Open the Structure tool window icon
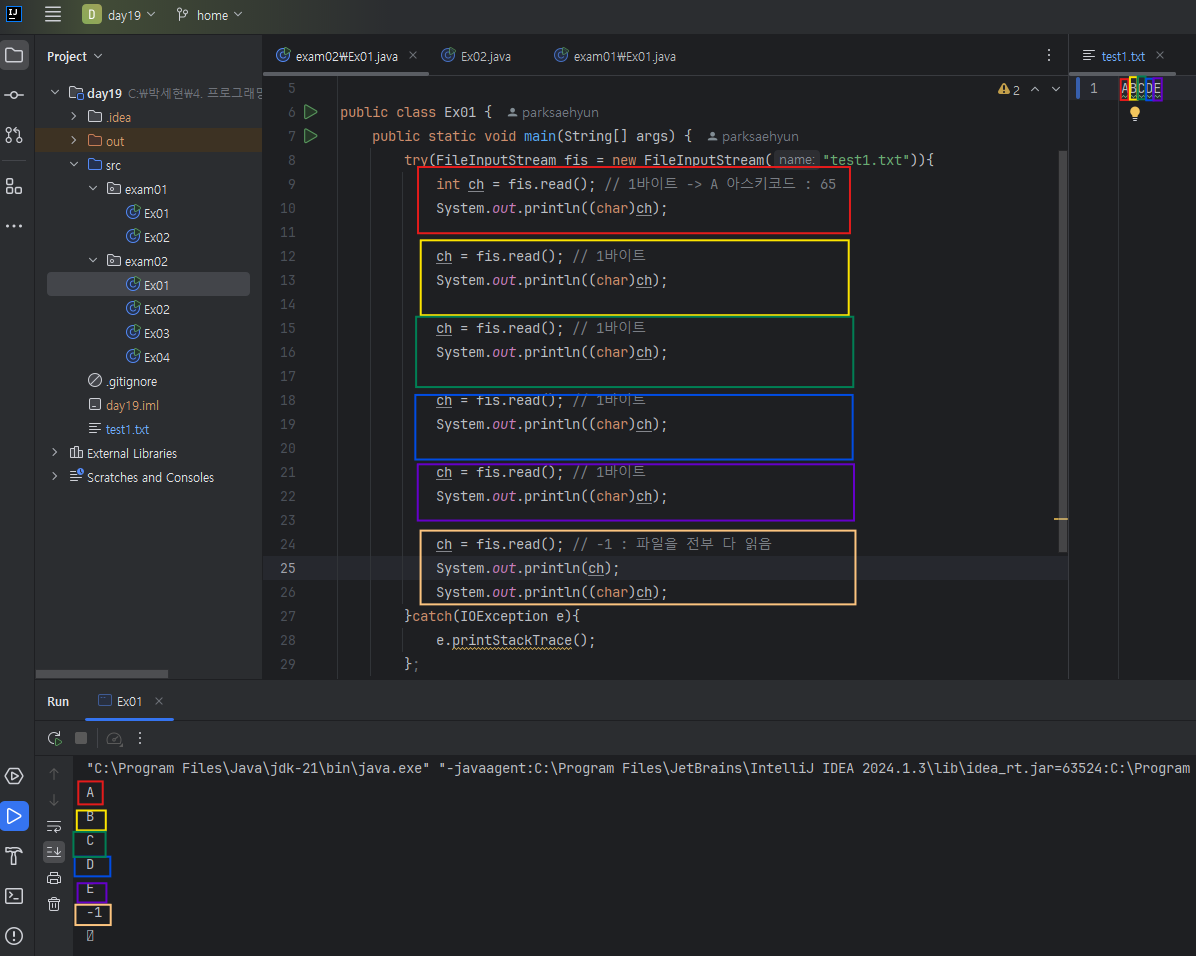Screen dimensions: 1196x956 [14, 186]
